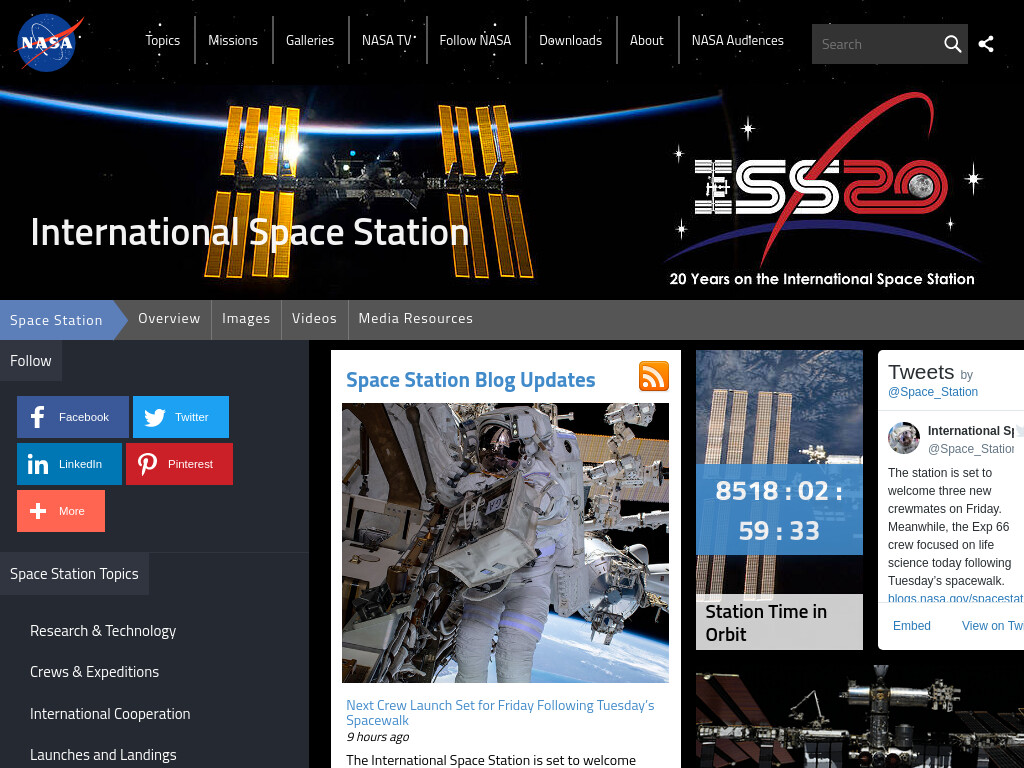Share via the LinkedIn button
Viewport: 1024px width, 768px height.
[69, 464]
